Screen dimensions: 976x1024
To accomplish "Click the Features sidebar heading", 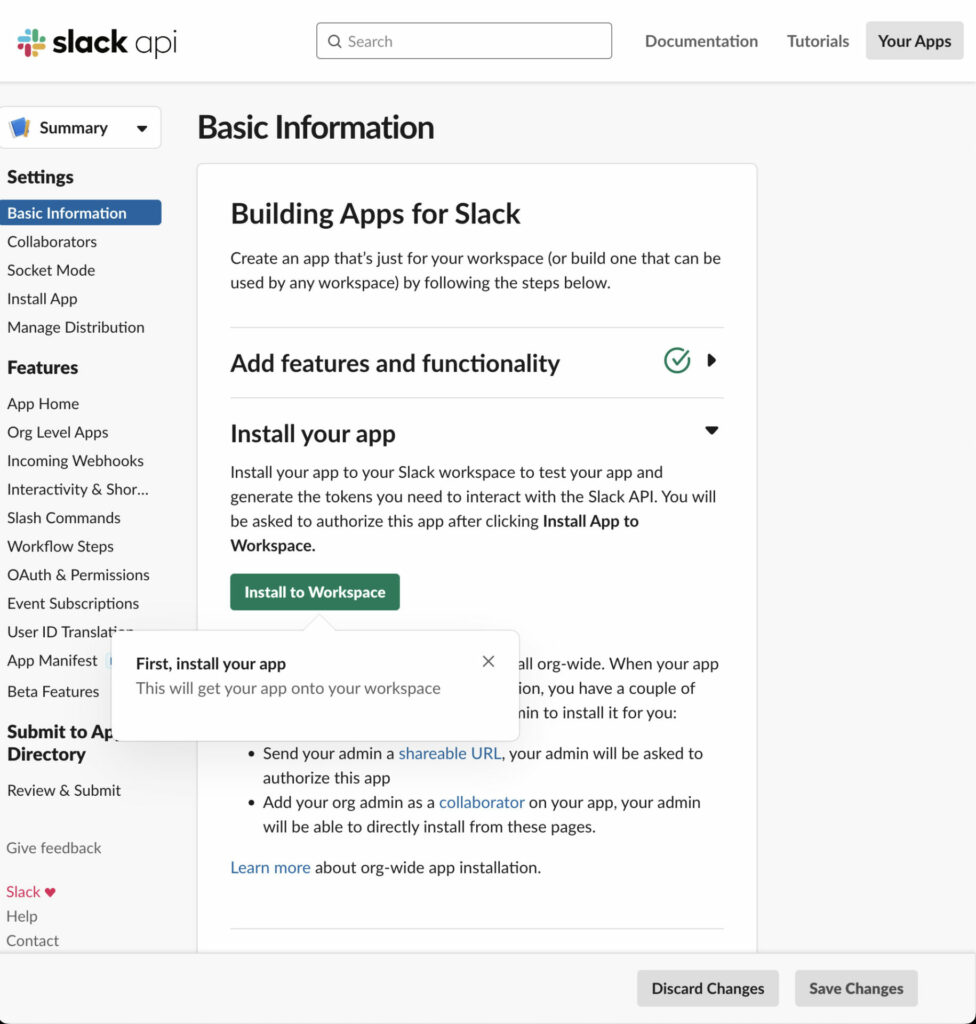I will (42, 368).
